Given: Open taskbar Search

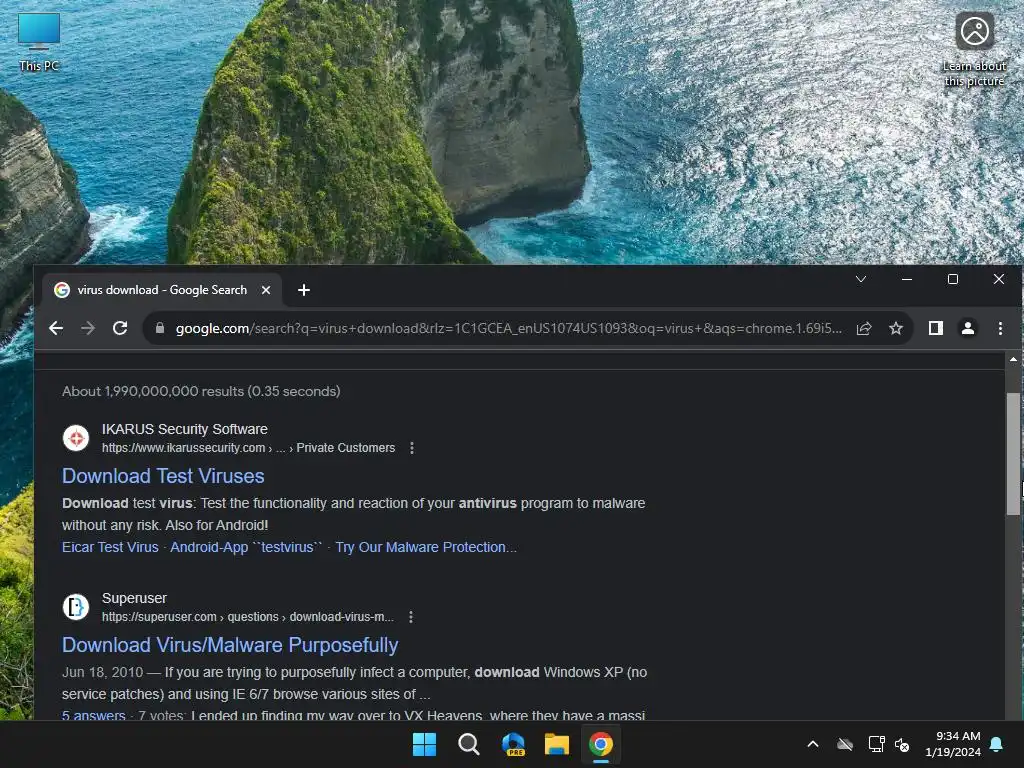Looking at the screenshot, I should (468, 744).
